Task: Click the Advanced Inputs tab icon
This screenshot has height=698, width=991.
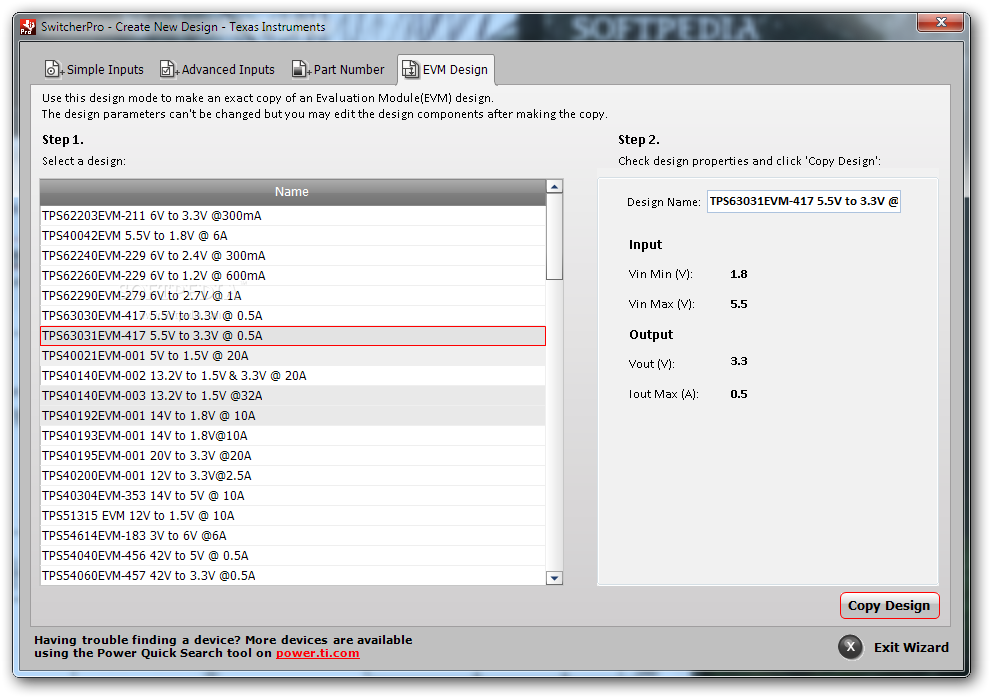Action: tap(168, 69)
